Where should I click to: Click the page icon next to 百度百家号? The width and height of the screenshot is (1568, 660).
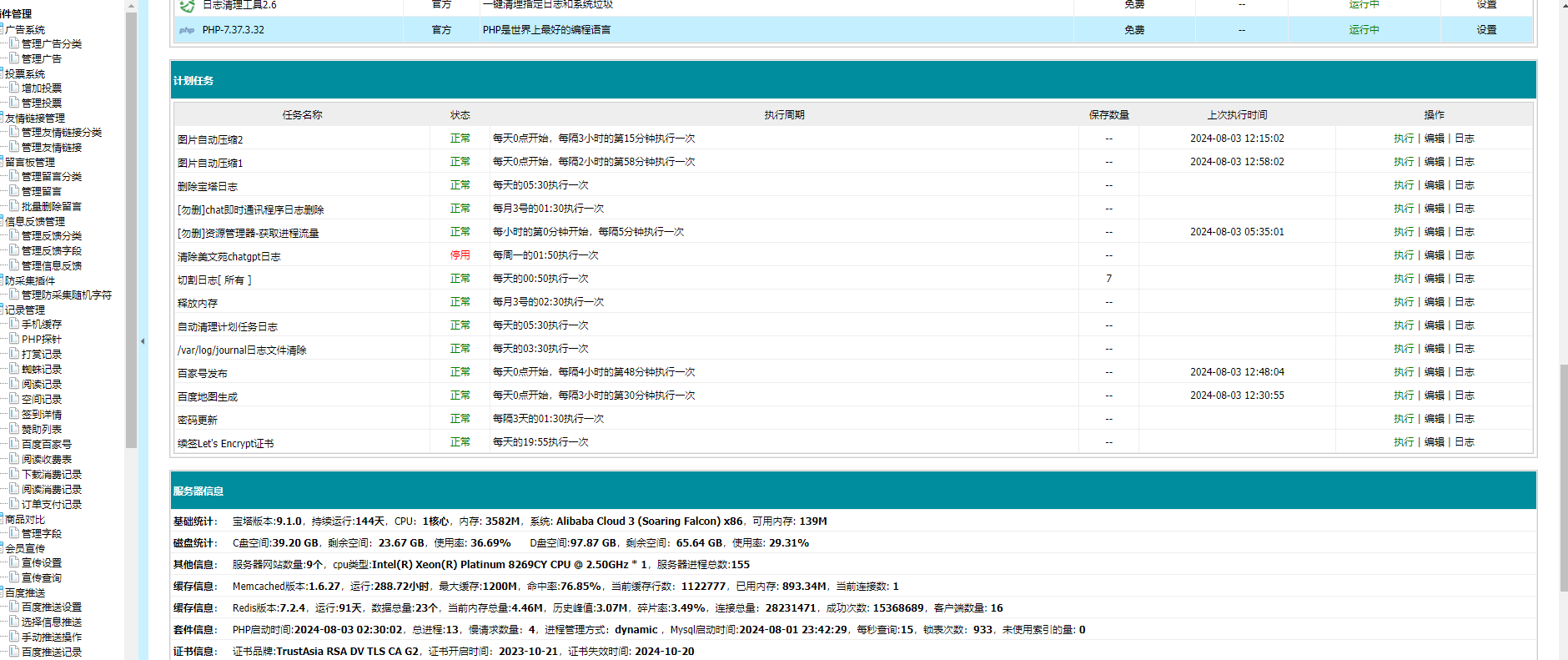pyautogui.click(x=14, y=444)
